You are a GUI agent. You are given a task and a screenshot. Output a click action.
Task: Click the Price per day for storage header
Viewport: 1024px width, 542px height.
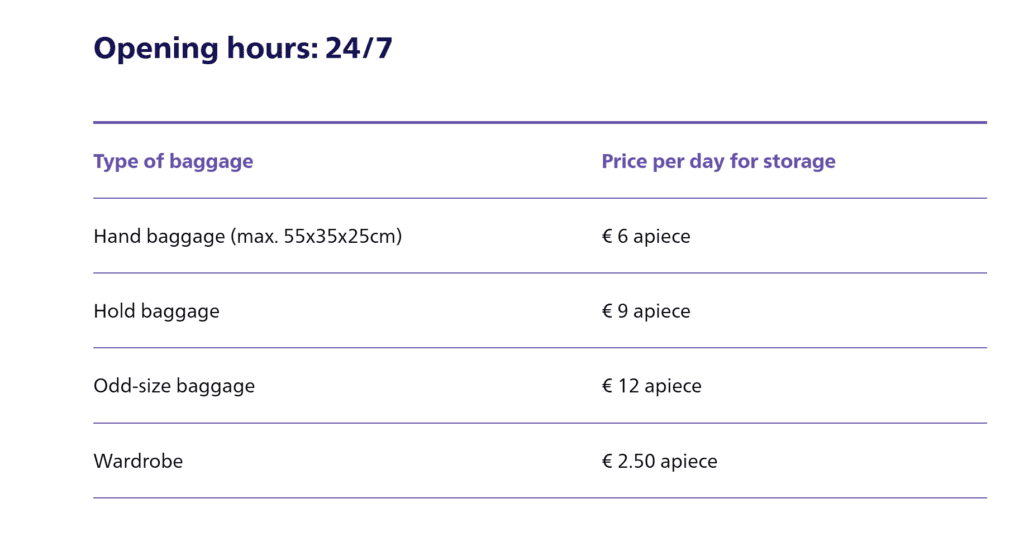click(718, 161)
